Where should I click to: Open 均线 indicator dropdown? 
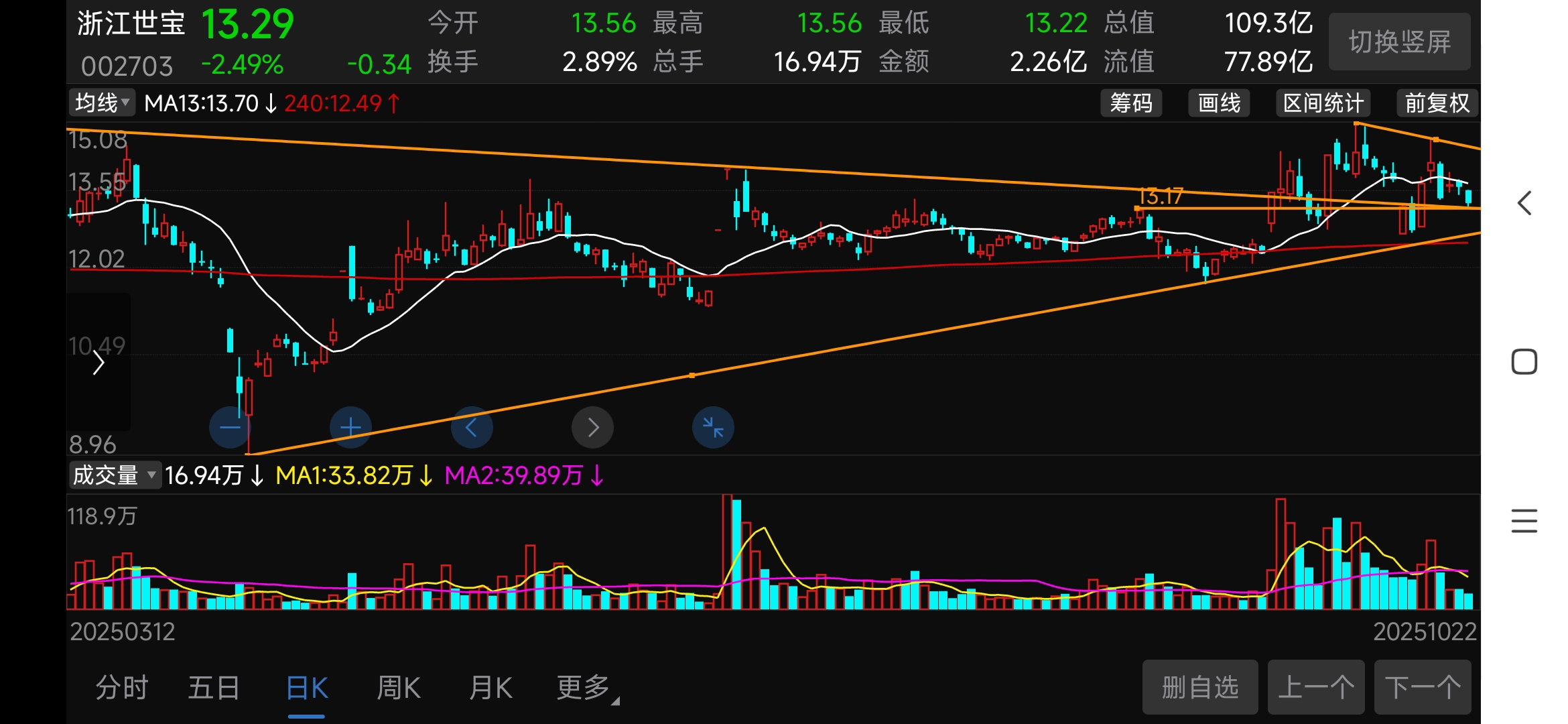click(x=102, y=103)
